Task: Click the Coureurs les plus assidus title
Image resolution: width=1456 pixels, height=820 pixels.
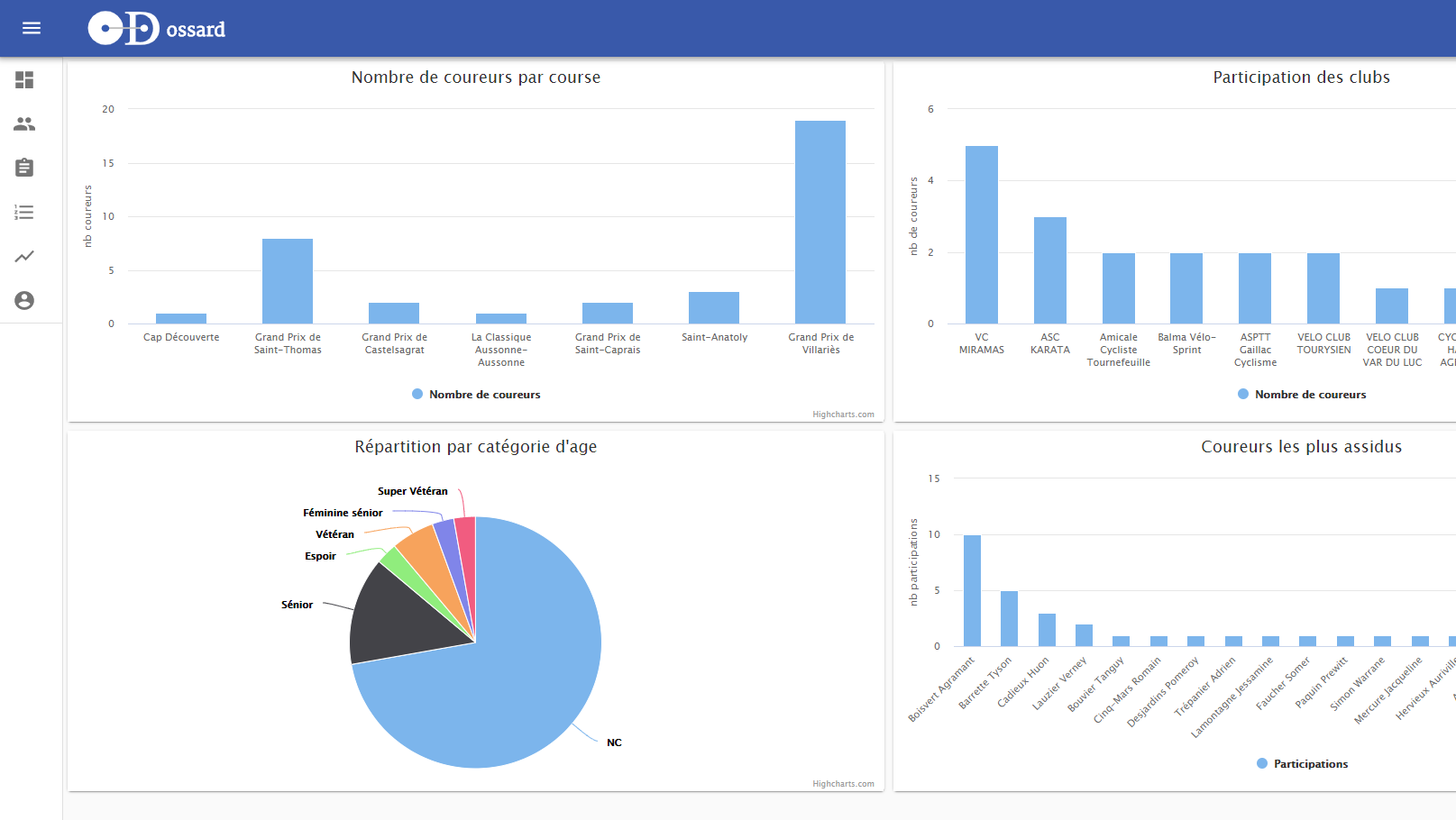Action: click(x=1302, y=447)
